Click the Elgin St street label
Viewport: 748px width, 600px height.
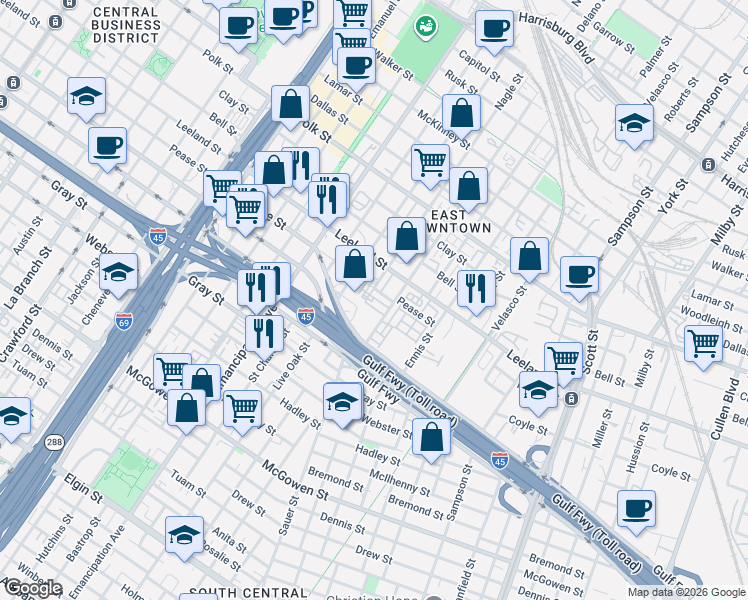tap(83, 488)
